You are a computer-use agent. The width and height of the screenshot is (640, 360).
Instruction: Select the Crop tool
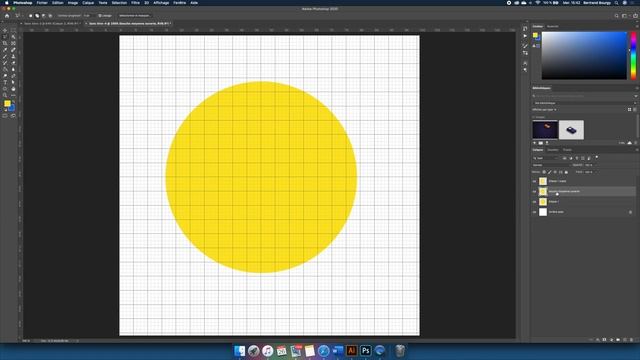coord(5,44)
